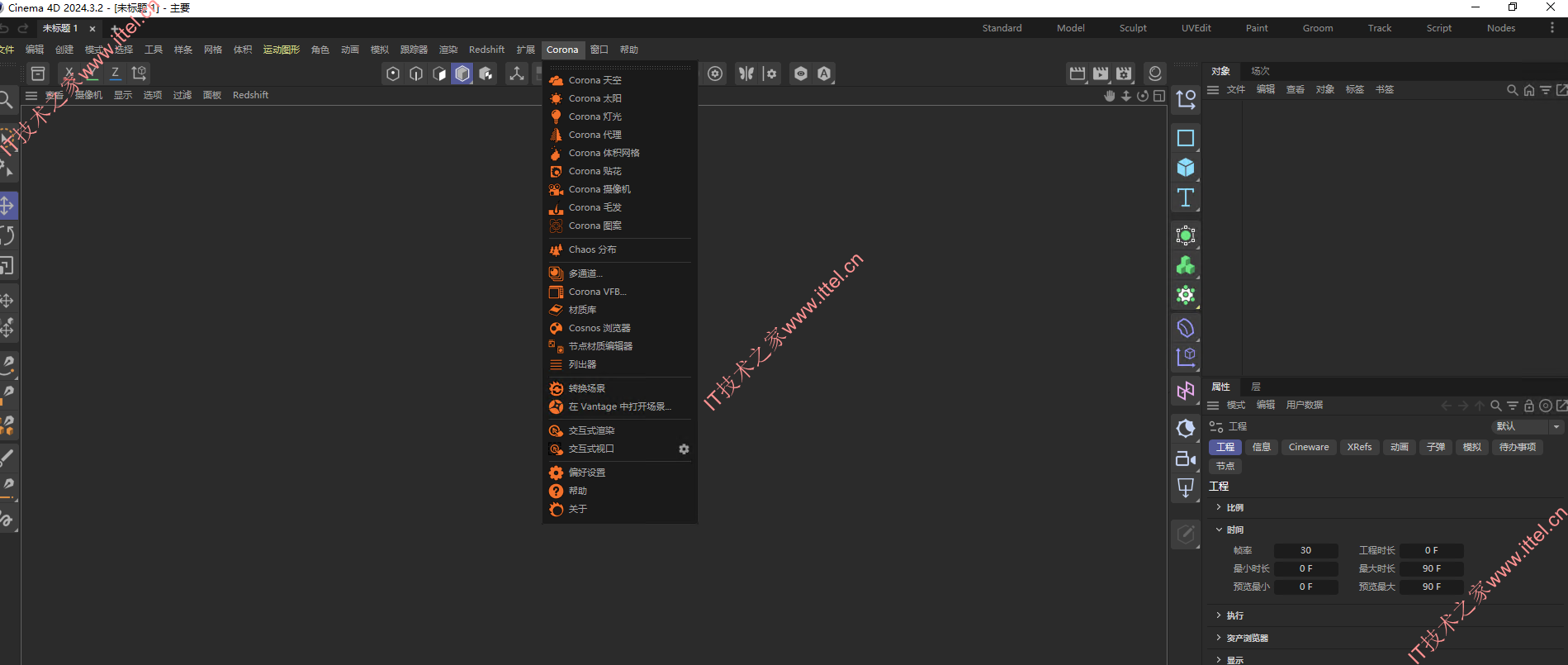
Task: Click the lock icon in attributes panel
Action: tap(1529, 406)
